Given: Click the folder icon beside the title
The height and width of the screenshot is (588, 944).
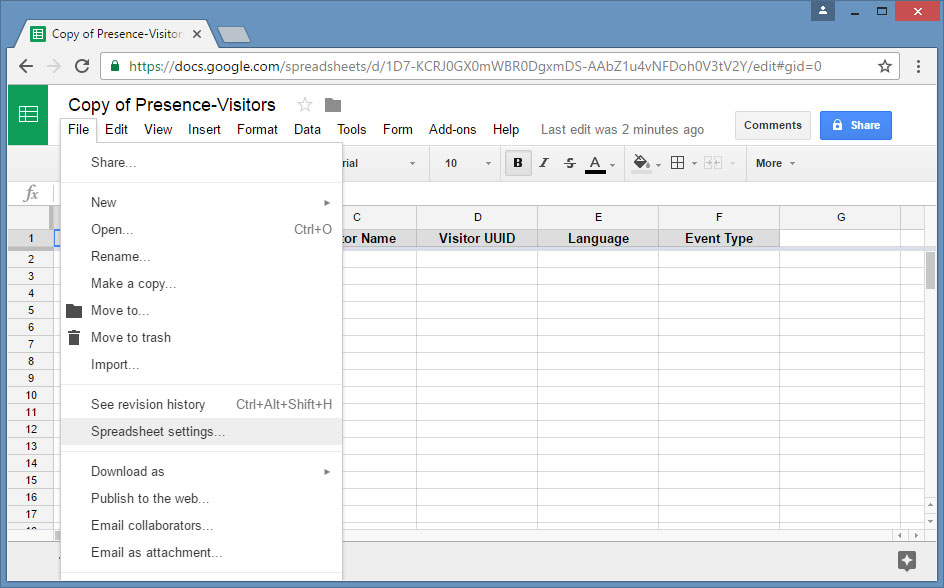Looking at the screenshot, I should 333,105.
